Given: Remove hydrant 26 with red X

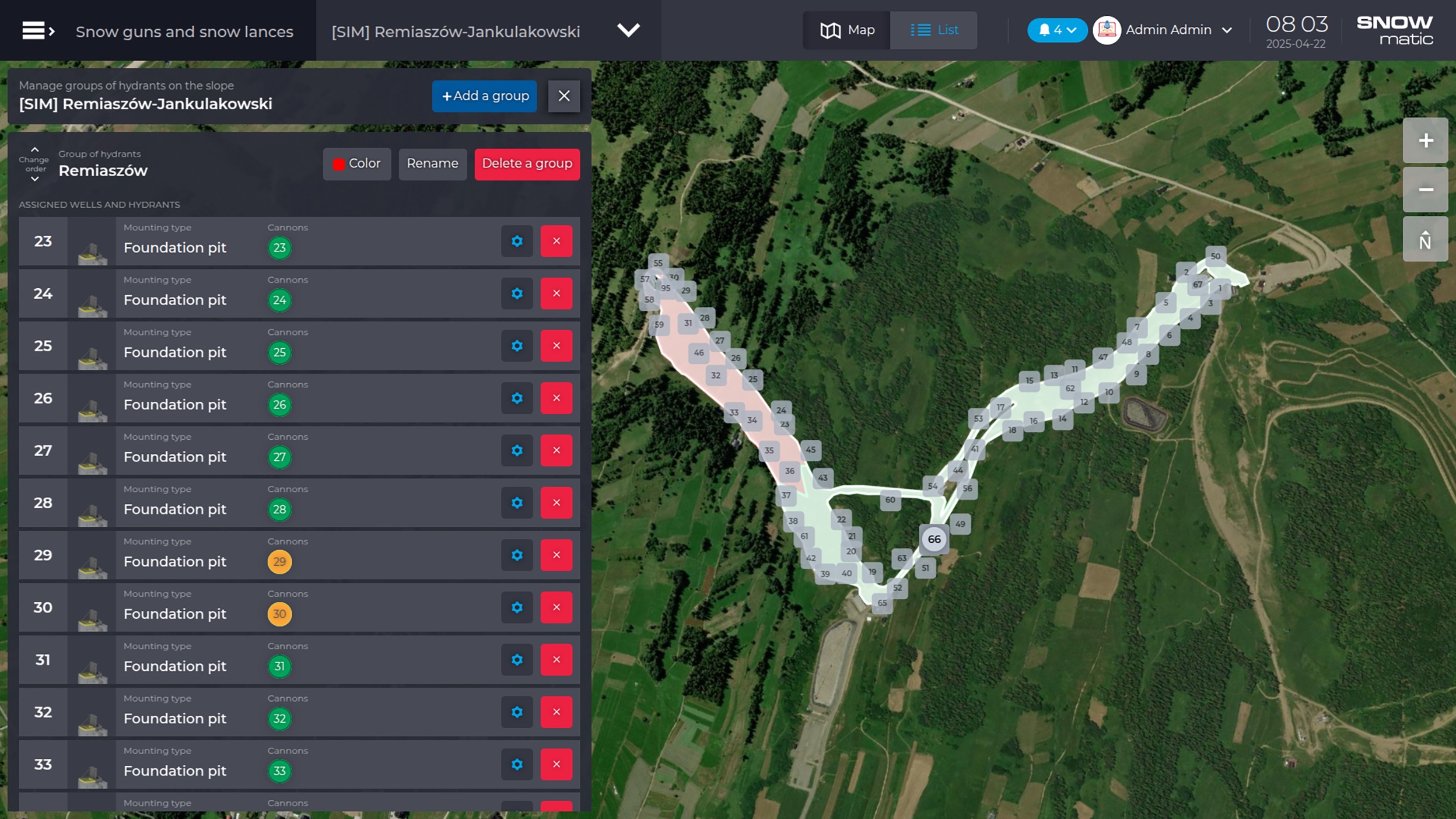Looking at the screenshot, I should click(x=556, y=398).
